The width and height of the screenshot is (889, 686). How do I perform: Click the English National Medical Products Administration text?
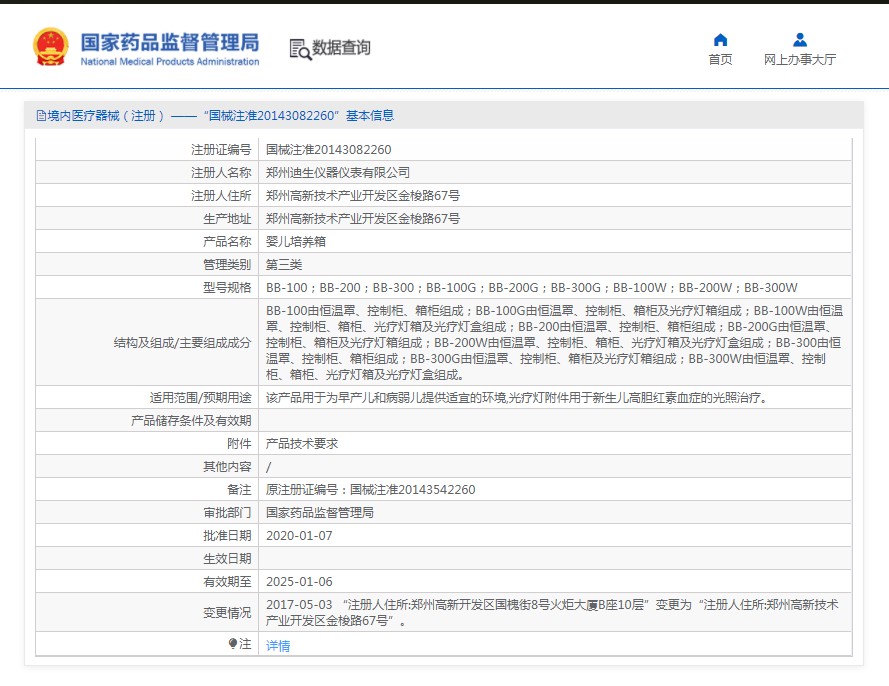coord(169,62)
